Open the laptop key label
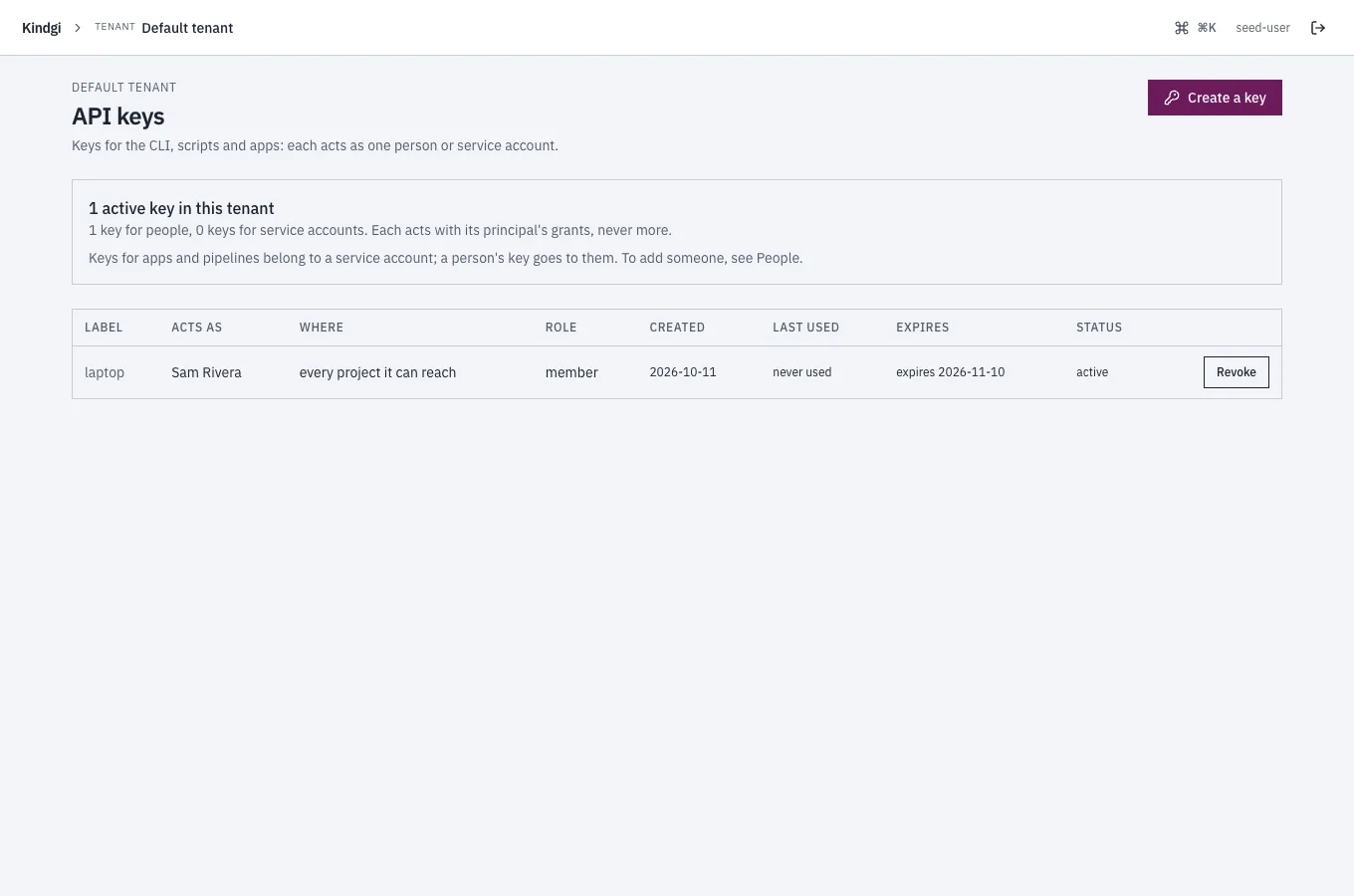 point(105,372)
